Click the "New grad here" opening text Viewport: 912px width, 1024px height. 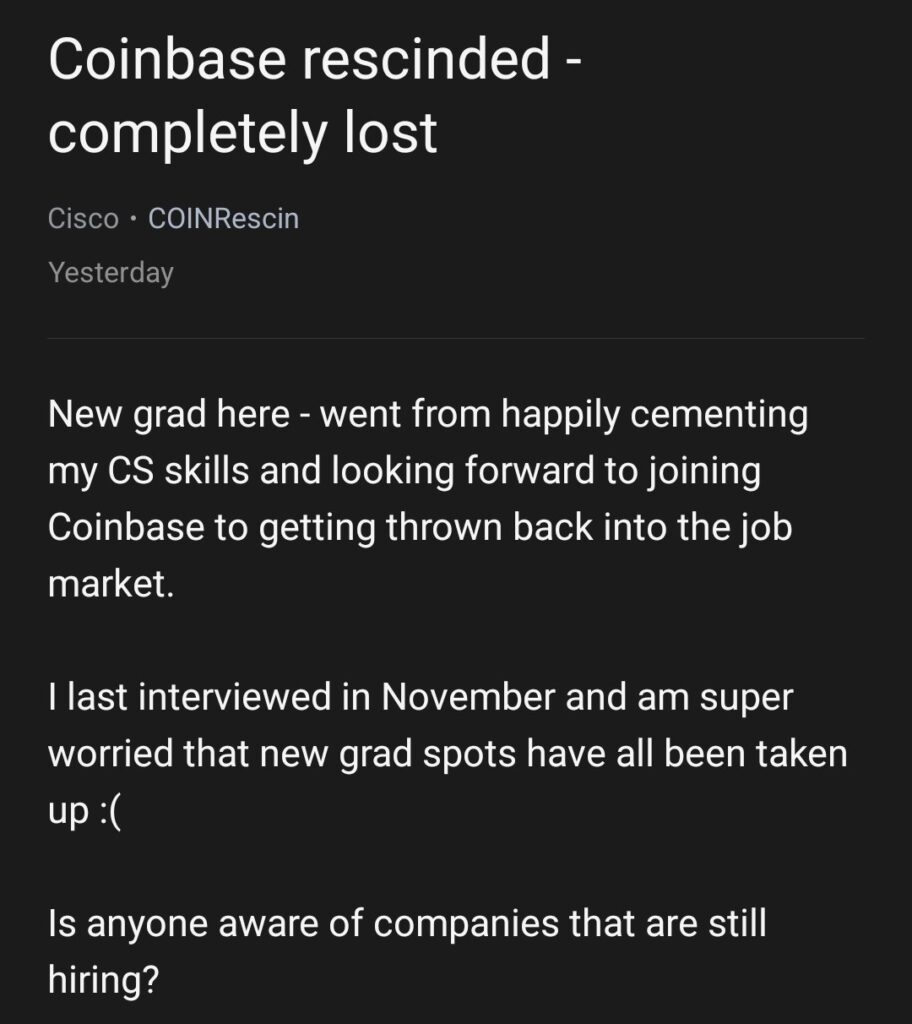(169, 415)
